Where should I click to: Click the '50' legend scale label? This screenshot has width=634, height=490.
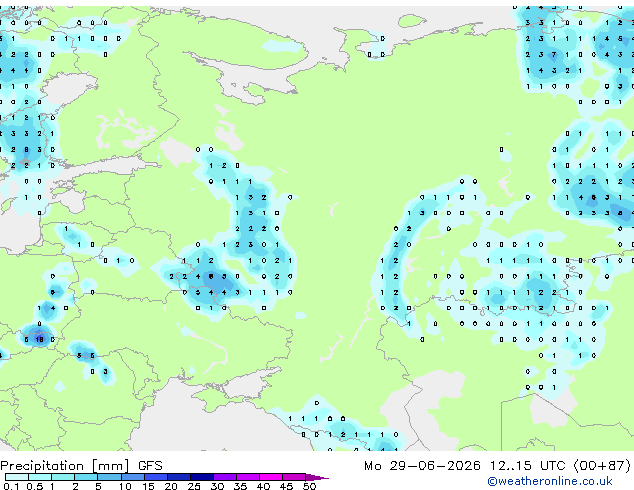point(309,486)
